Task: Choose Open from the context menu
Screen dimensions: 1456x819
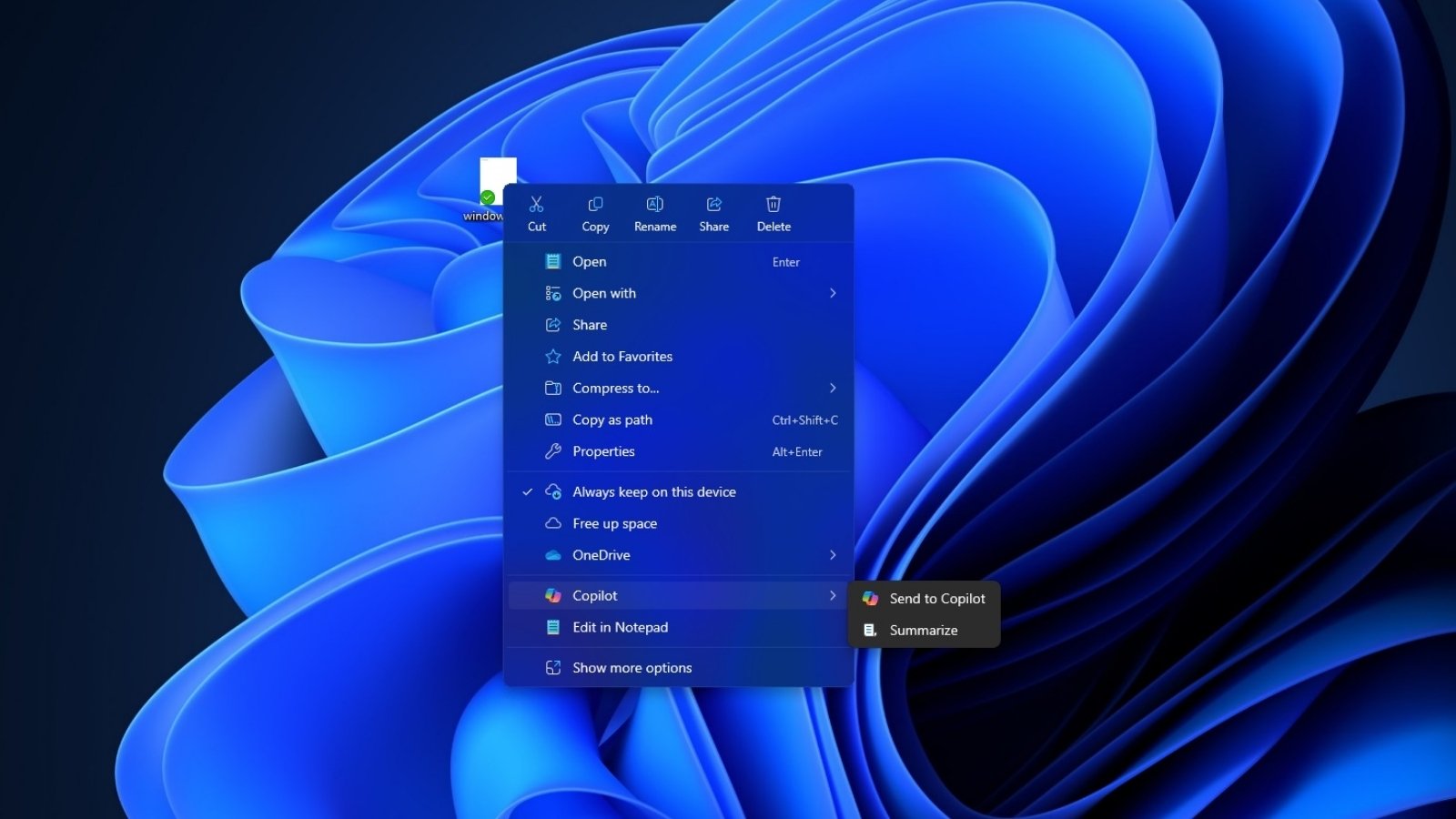Action: tap(679, 261)
